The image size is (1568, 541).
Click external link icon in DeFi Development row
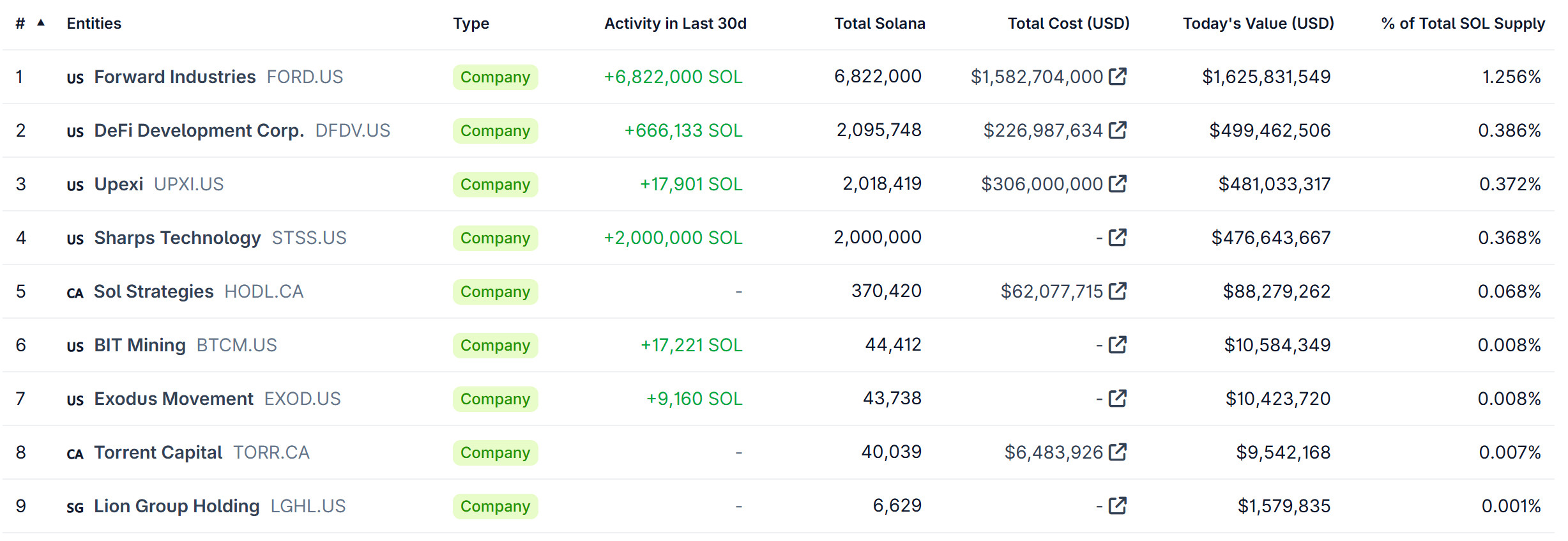pos(1117,130)
